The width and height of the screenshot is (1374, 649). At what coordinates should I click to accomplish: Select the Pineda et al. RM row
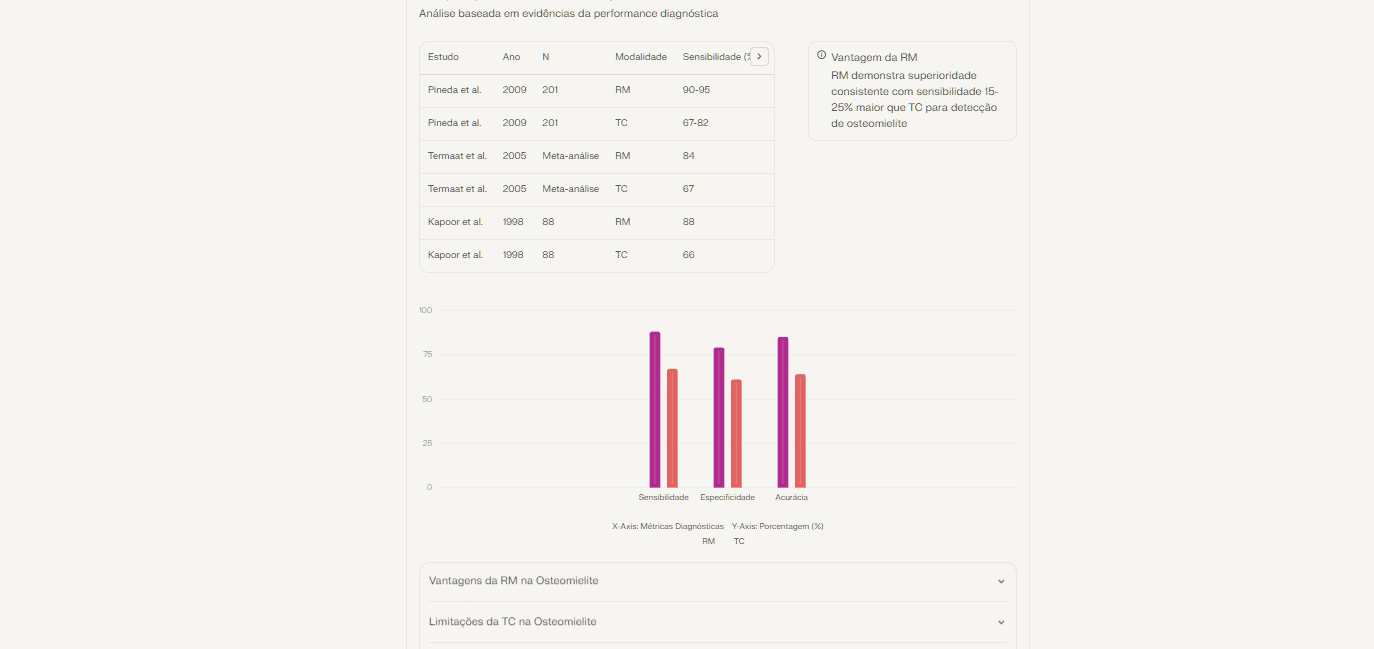[596, 90]
